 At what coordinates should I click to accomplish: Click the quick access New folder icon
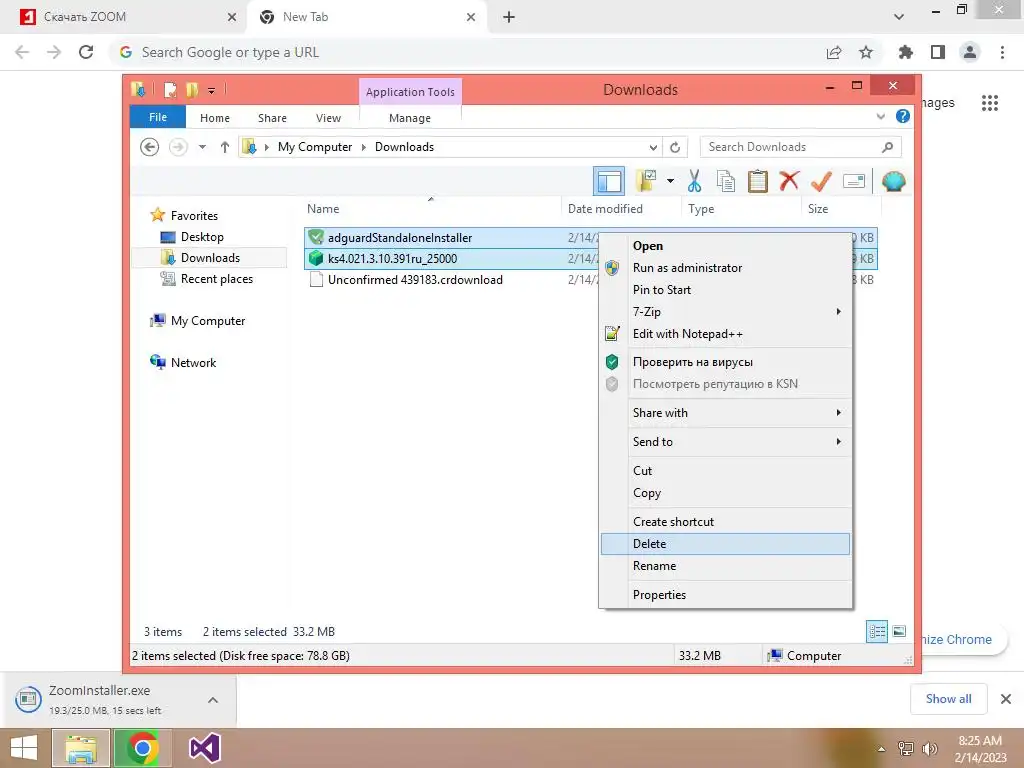tap(192, 89)
